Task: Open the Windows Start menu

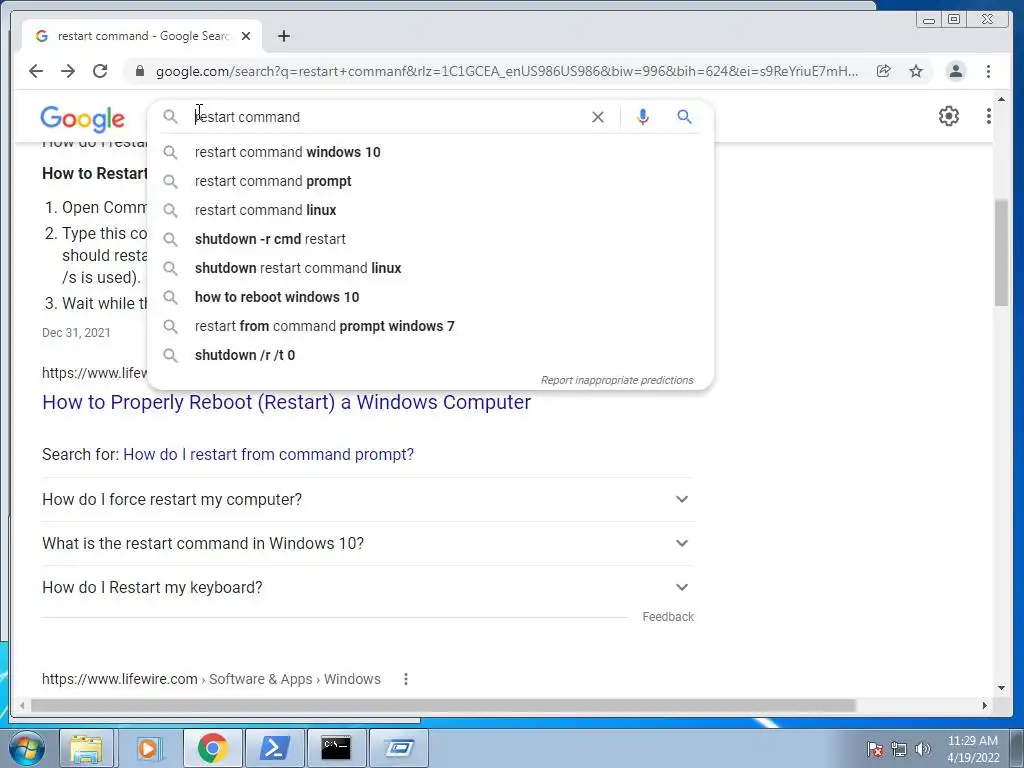Action: [26, 748]
